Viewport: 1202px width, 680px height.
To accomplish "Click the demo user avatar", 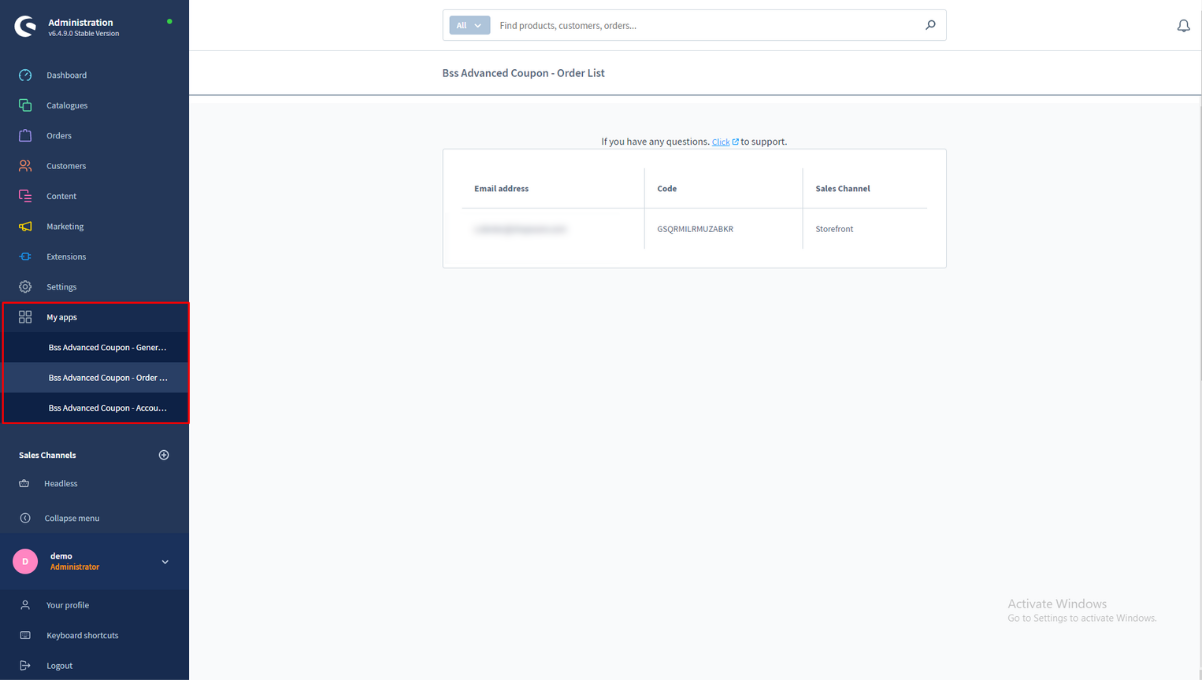I will point(25,561).
